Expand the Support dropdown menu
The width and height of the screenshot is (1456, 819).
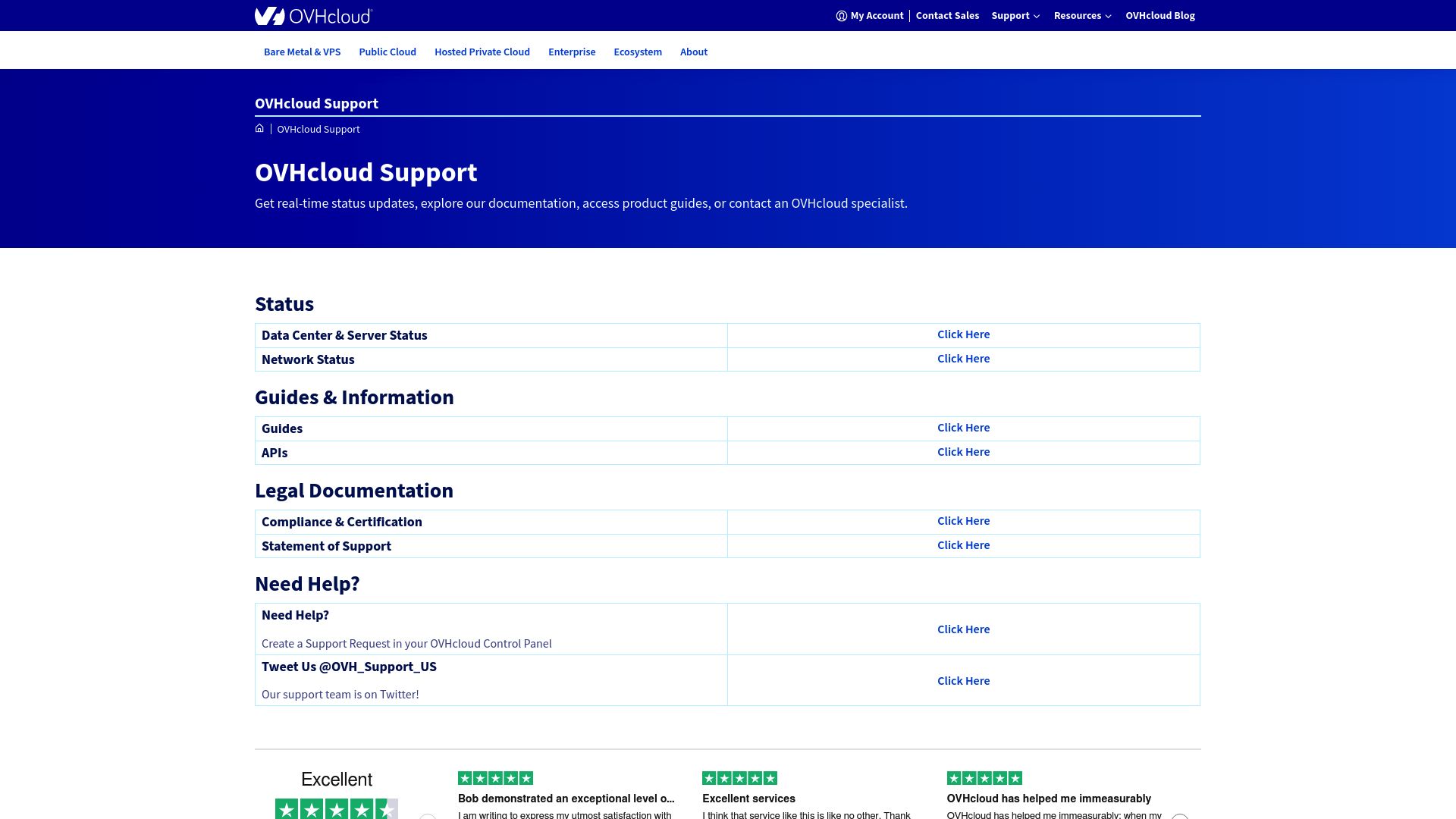[1015, 16]
